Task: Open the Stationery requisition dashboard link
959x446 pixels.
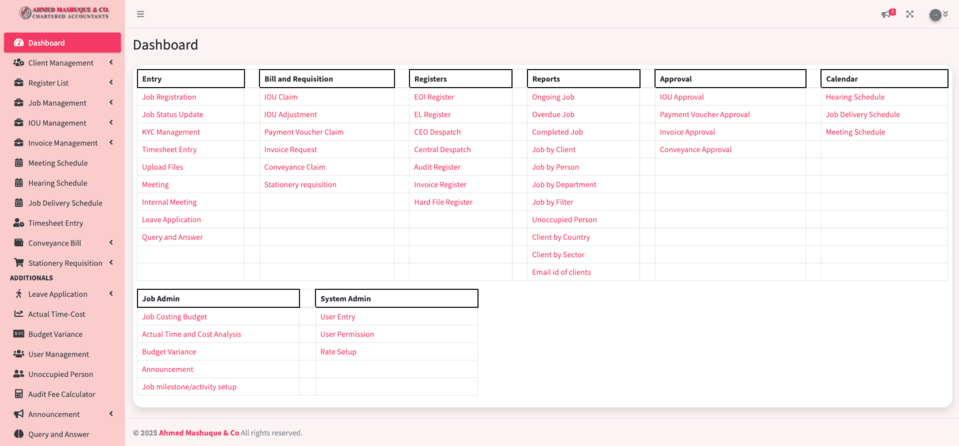Action: [x=300, y=184]
